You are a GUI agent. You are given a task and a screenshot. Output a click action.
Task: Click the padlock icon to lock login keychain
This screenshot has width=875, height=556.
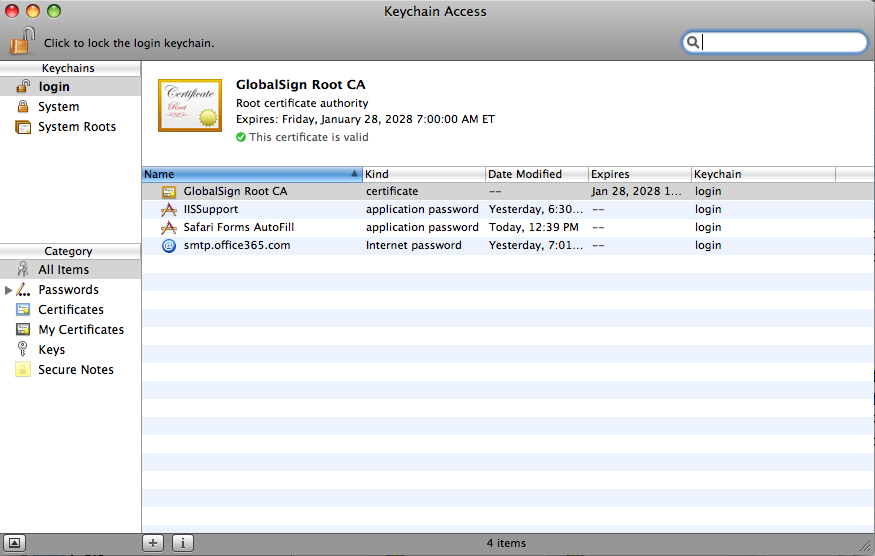point(22,41)
